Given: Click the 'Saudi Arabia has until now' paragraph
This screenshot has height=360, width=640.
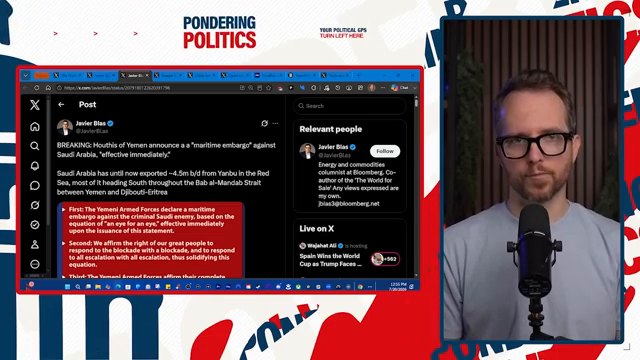Looking at the screenshot, I should tap(163, 183).
